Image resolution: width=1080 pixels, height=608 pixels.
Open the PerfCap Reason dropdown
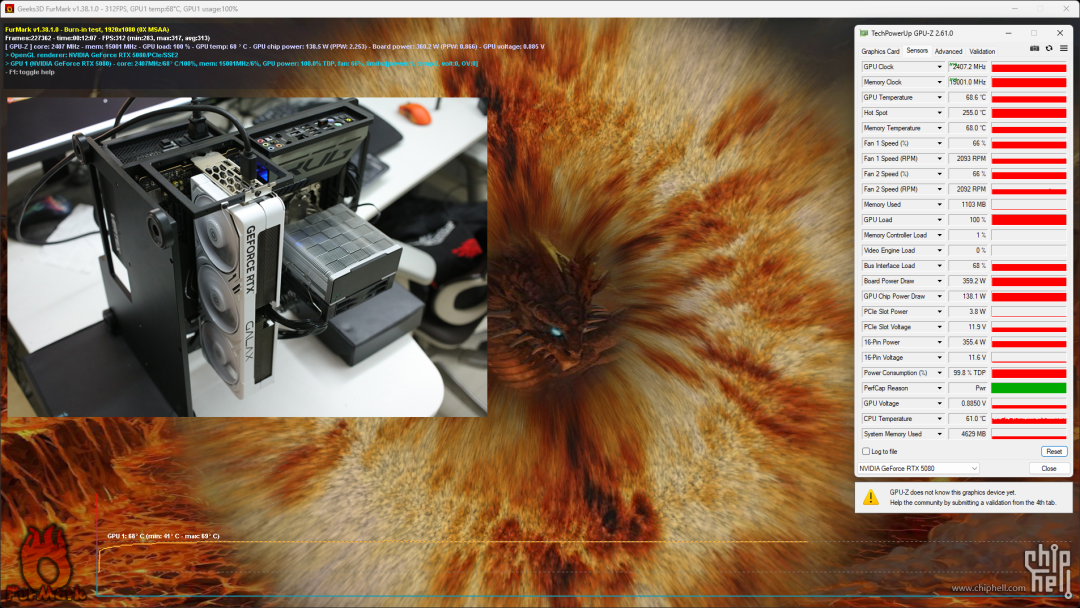click(939, 388)
